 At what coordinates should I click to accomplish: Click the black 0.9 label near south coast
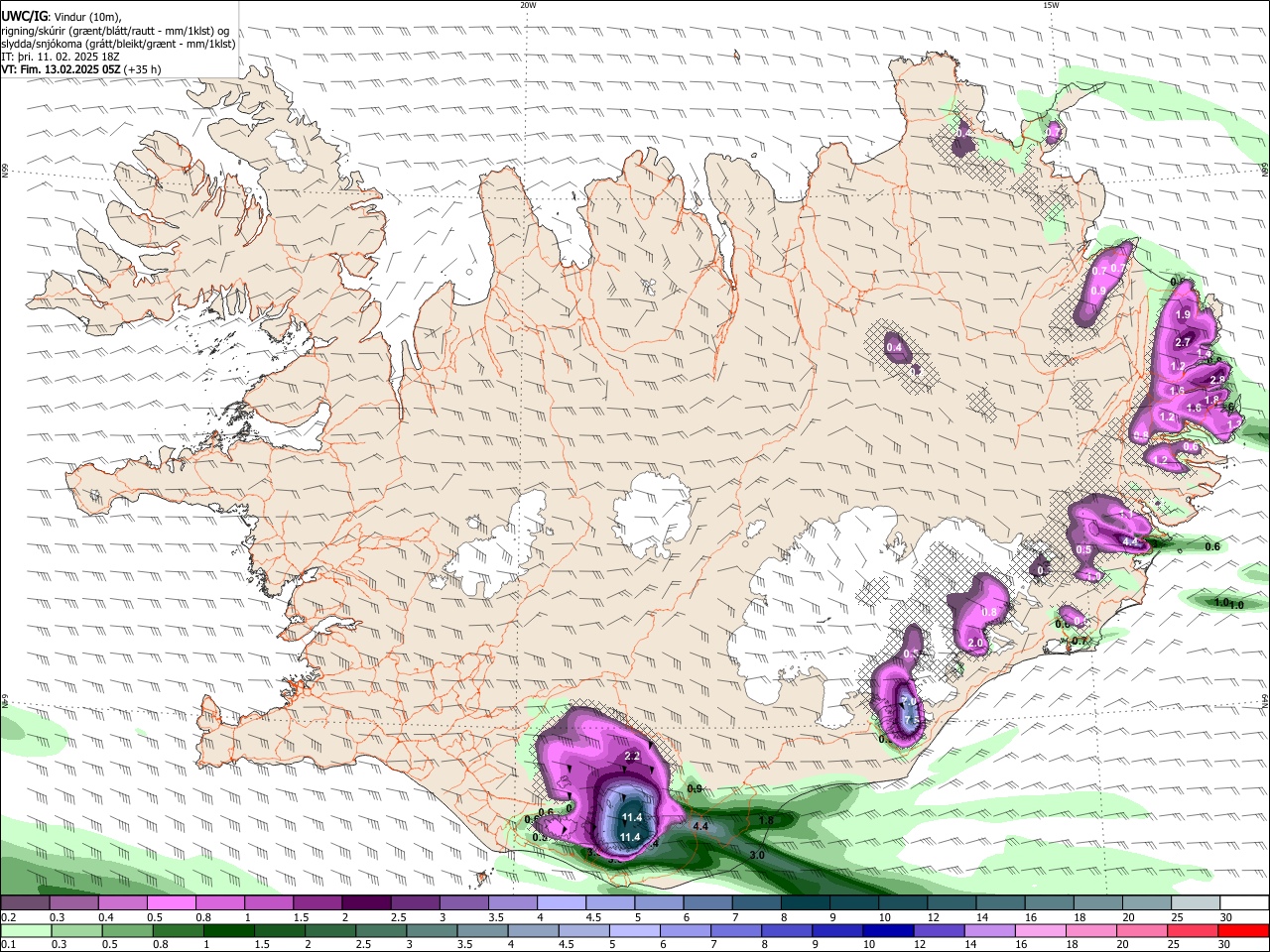[x=695, y=788]
